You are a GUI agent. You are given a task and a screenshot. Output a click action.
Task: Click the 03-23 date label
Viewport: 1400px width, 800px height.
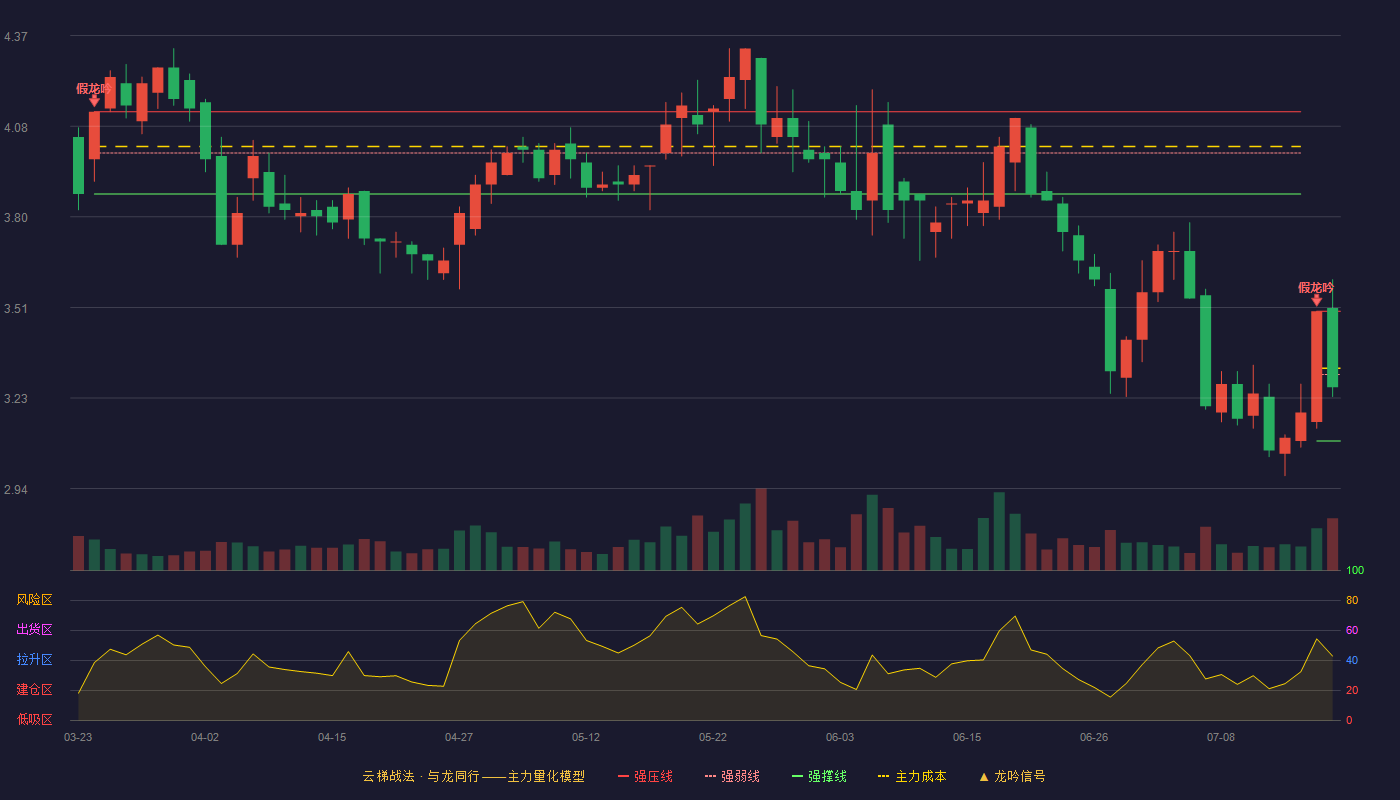coord(78,737)
